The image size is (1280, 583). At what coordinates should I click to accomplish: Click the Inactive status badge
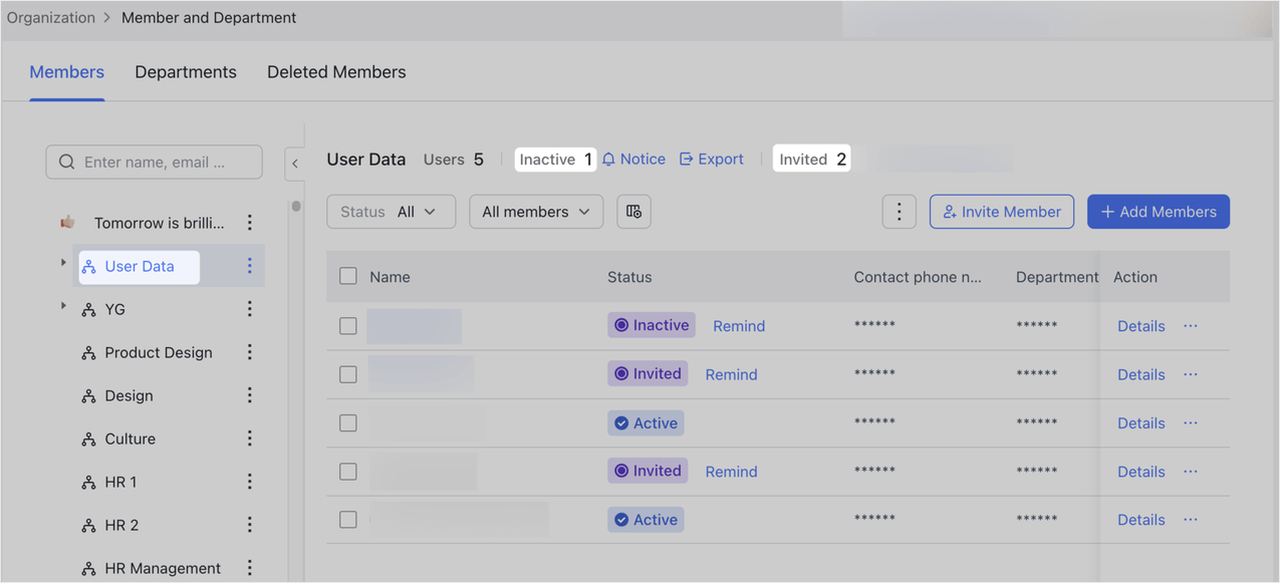[x=651, y=325]
